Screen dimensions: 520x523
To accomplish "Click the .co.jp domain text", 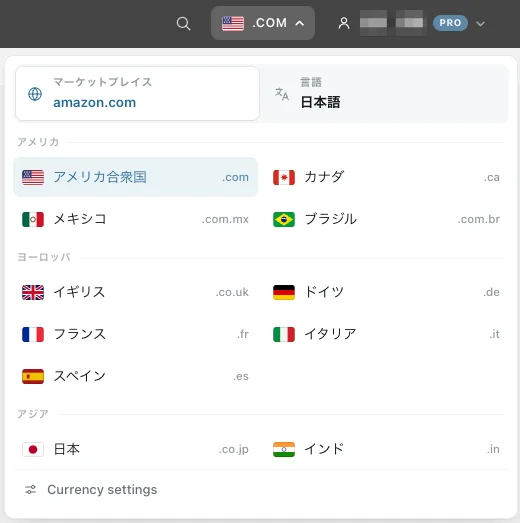I will [x=234, y=450].
